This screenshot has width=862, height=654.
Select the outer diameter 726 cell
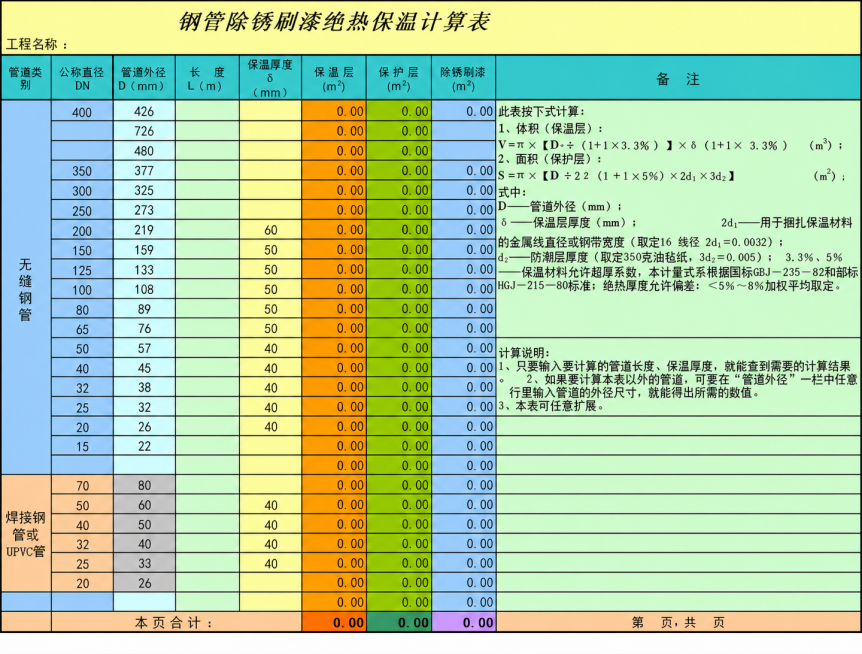click(144, 131)
